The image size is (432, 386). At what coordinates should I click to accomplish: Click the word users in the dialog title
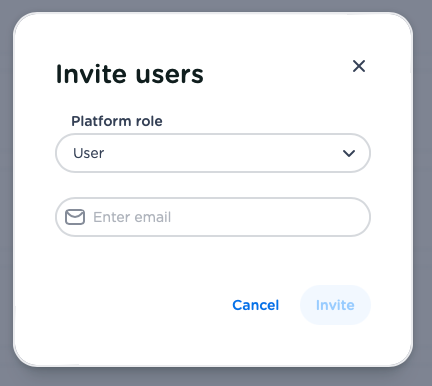(170, 75)
